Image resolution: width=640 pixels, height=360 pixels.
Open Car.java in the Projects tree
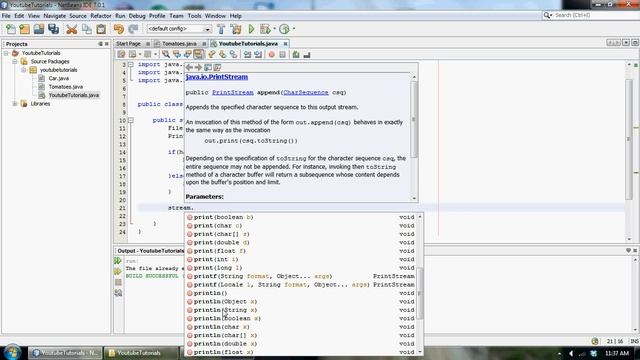tap(58, 78)
